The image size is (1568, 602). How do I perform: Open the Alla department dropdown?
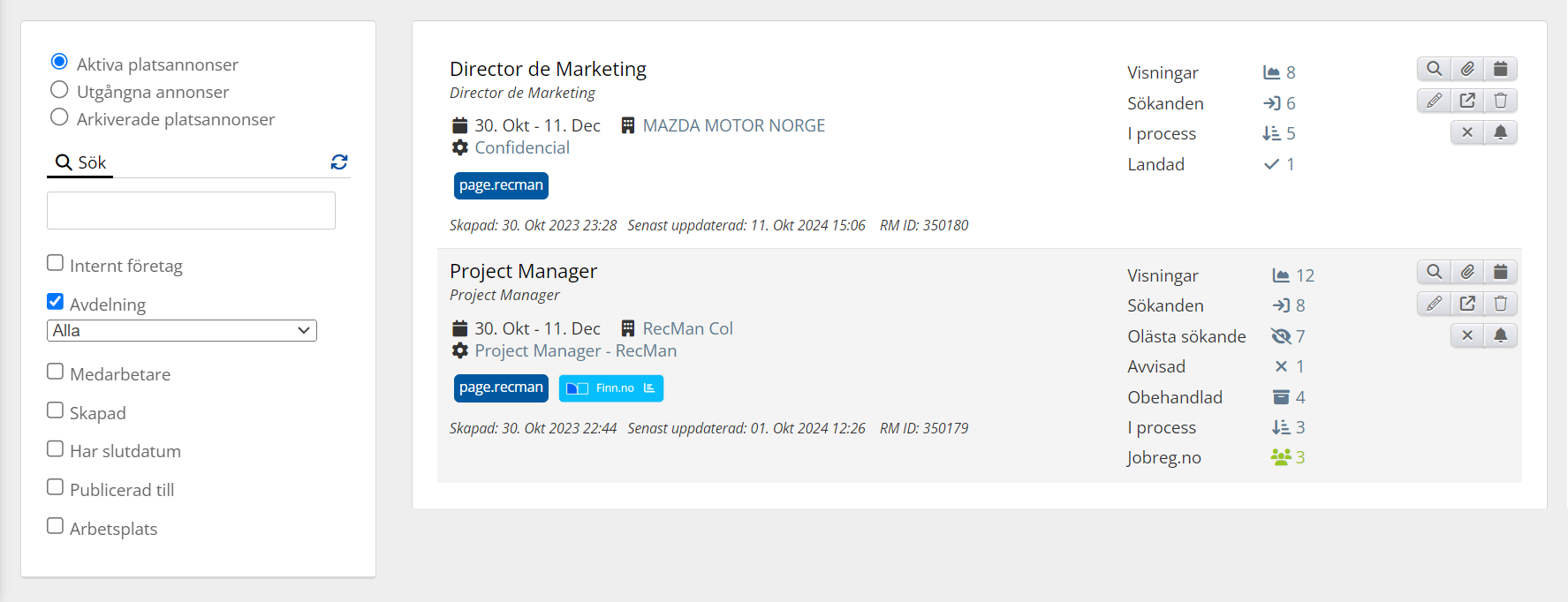(182, 330)
